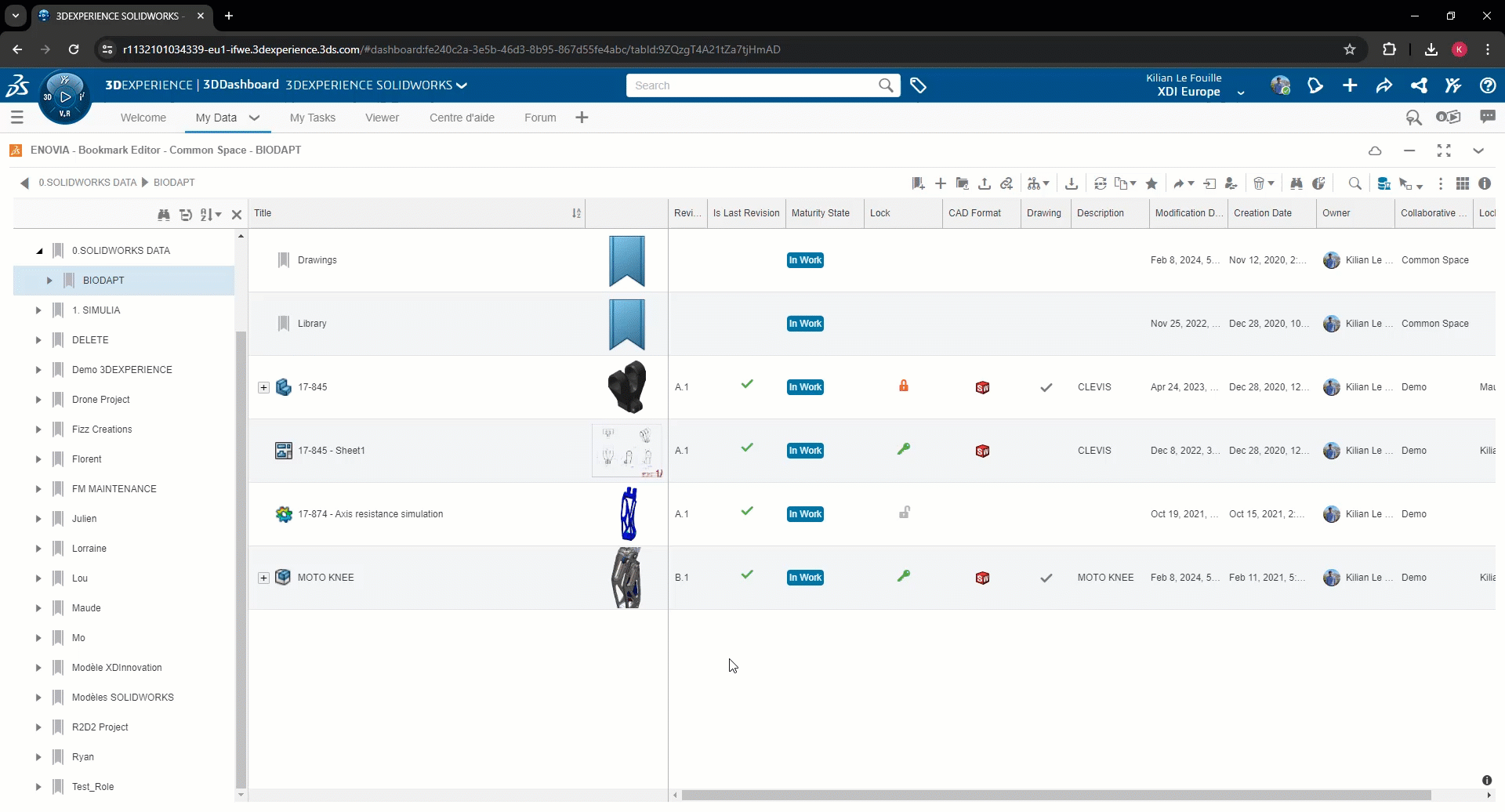Open the widget menu chevron in ENOVIA header
Screen dimensions: 1505x812
pyautogui.click(x=1478, y=150)
